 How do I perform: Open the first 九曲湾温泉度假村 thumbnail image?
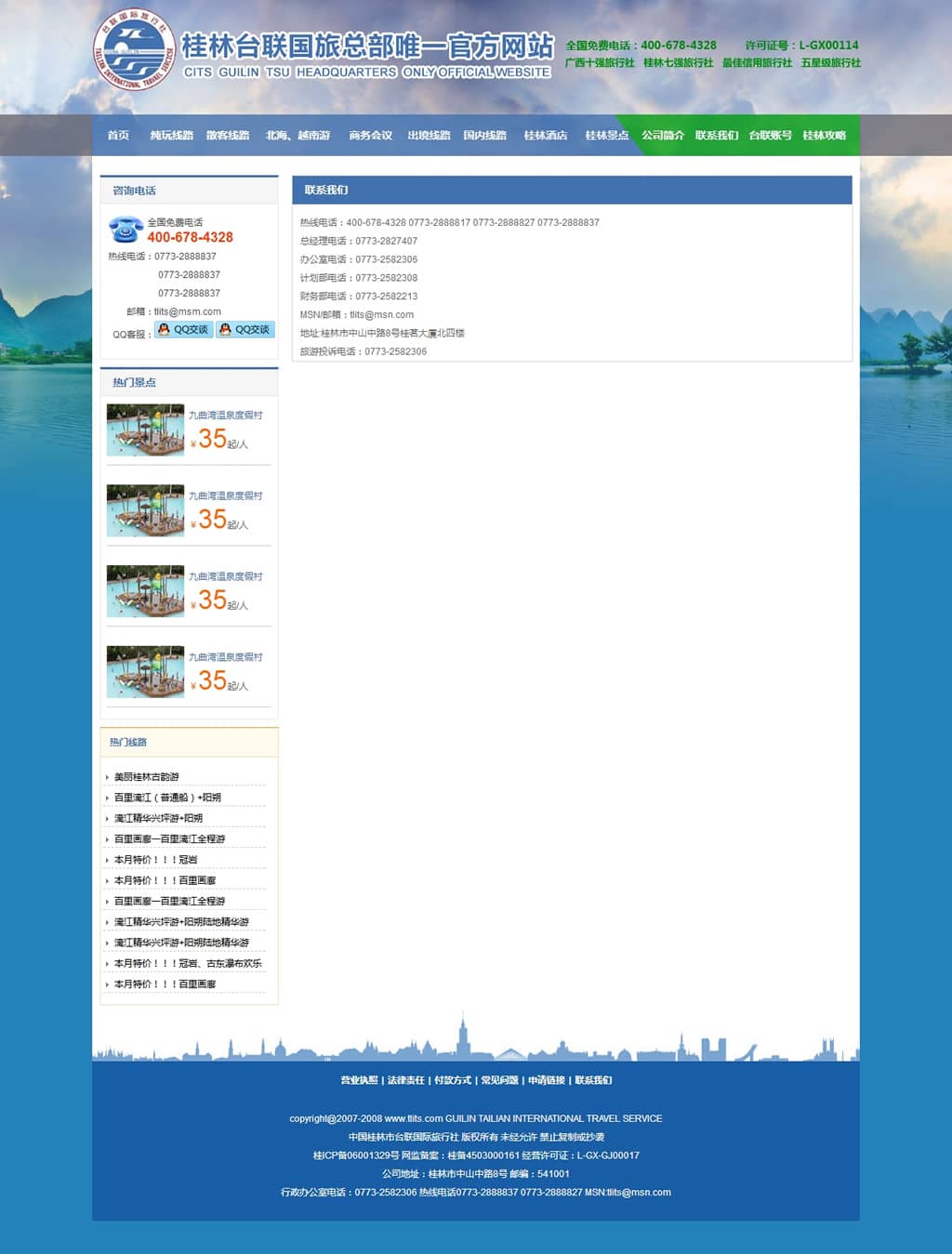(x=145, y=429)
